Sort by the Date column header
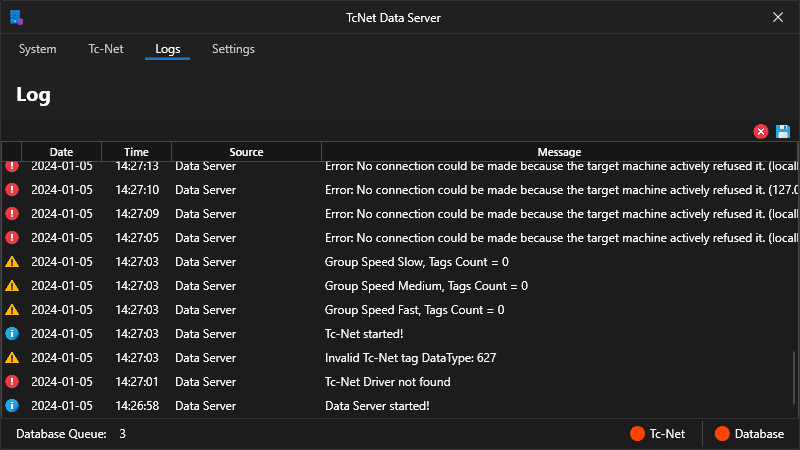 click(61, 152)
